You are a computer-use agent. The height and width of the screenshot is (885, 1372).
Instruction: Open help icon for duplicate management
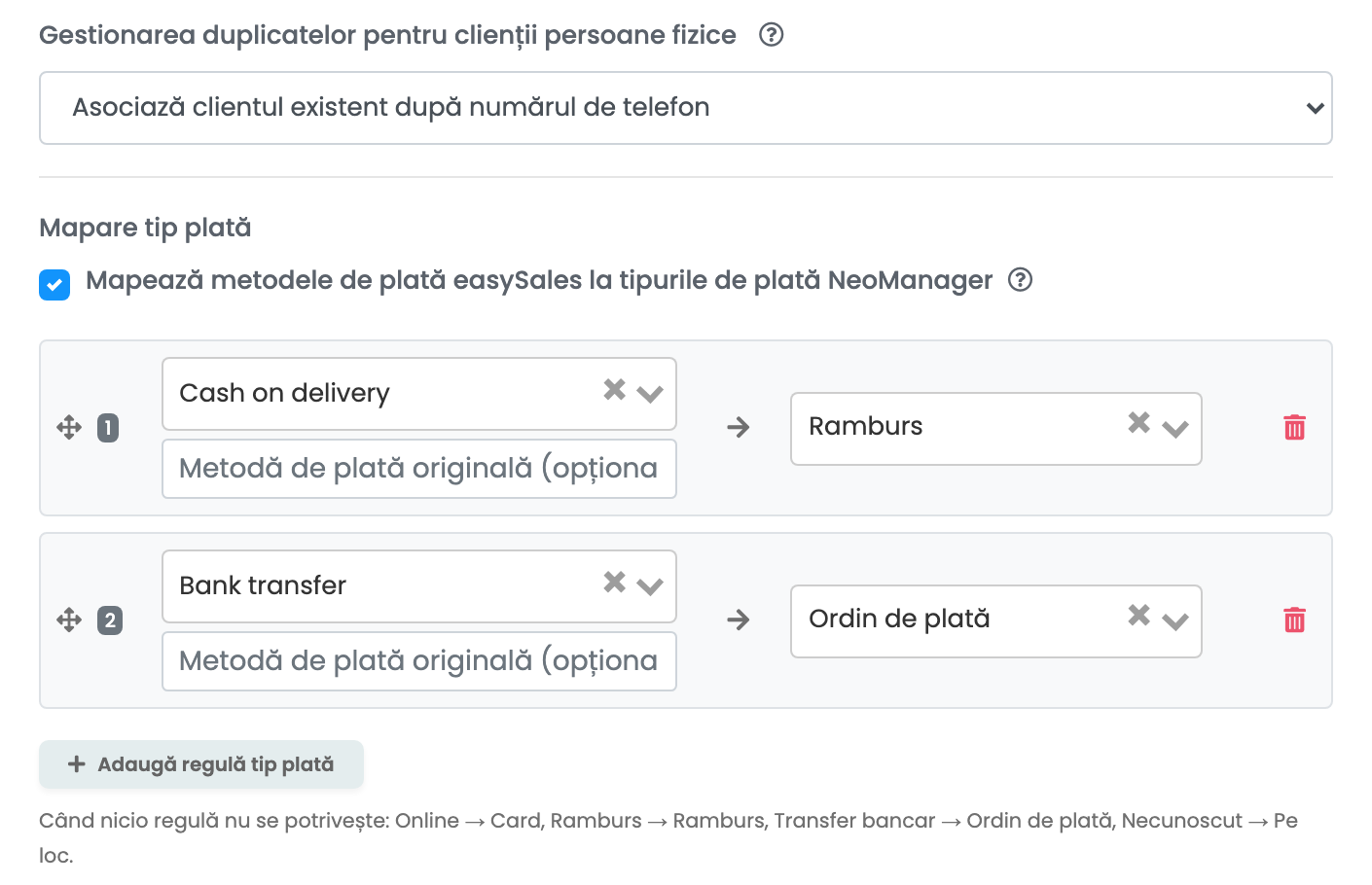click(x=772, y=35)
